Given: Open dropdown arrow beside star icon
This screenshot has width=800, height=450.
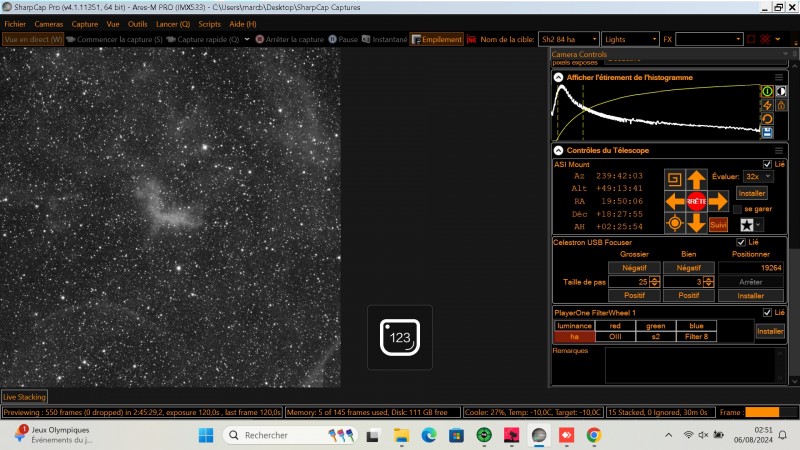Looking at the screenshot, I should 759,225.
